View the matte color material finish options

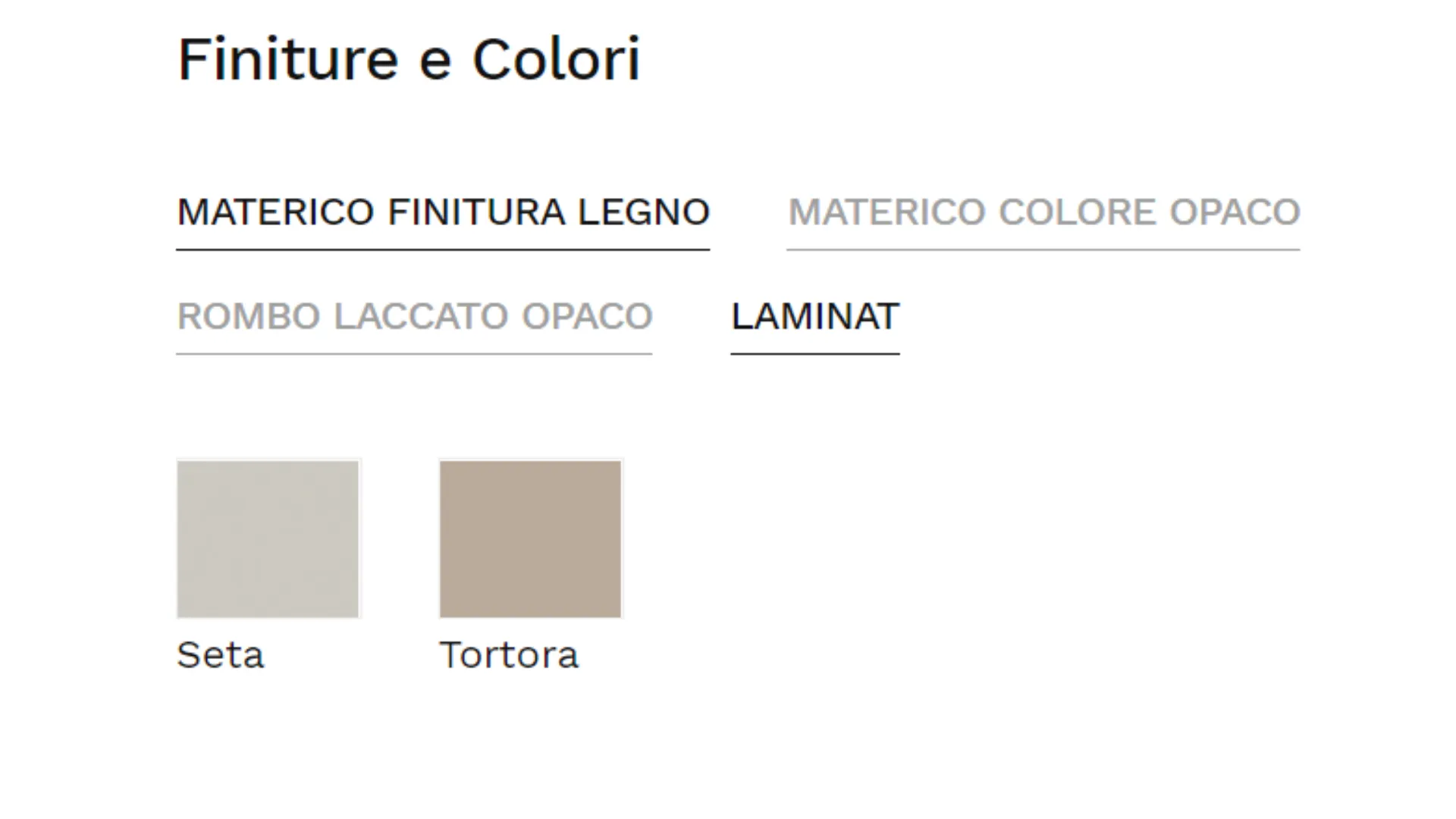click(x=1043, y=212)
